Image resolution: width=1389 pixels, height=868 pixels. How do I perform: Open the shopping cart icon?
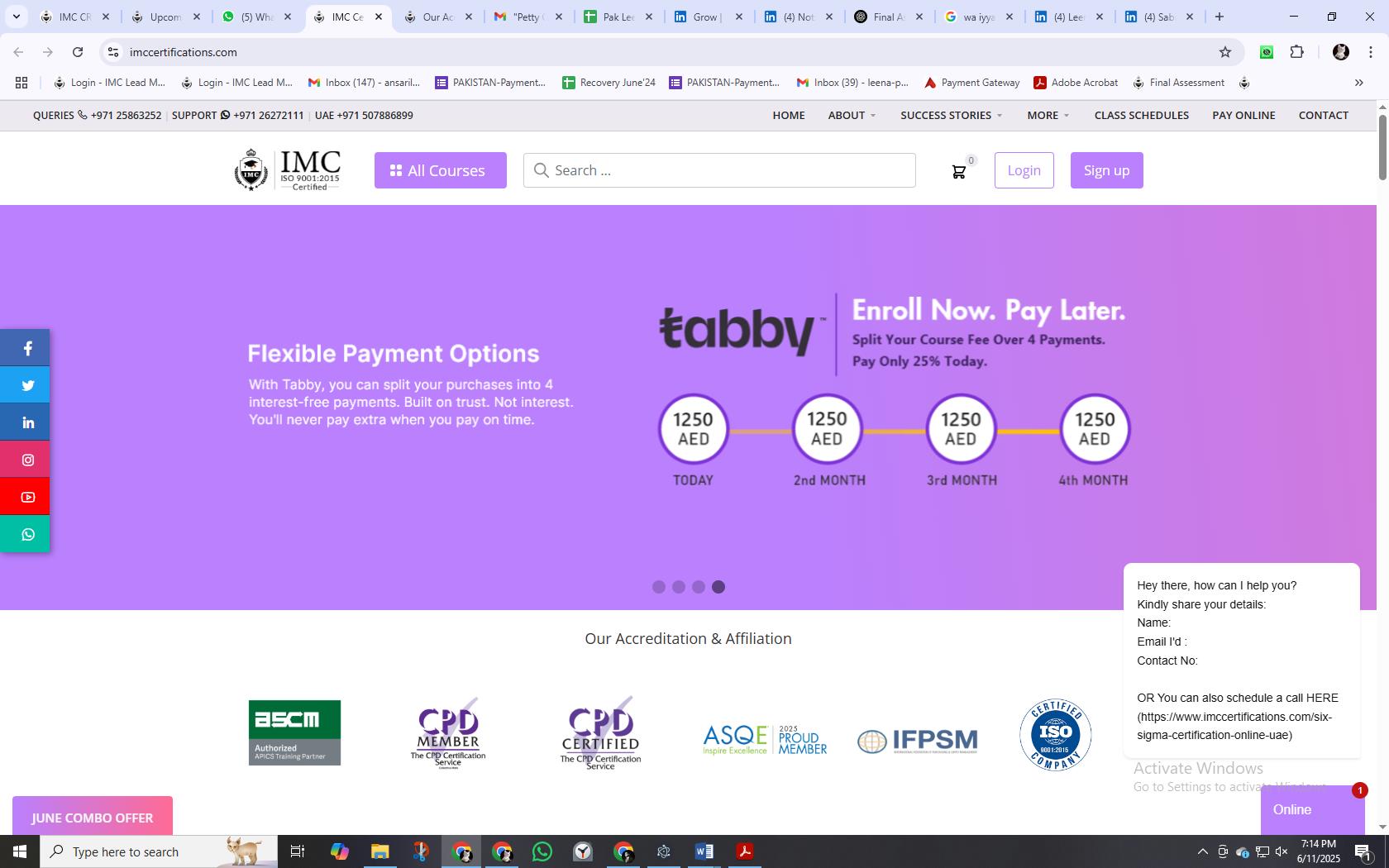[959, 171]
